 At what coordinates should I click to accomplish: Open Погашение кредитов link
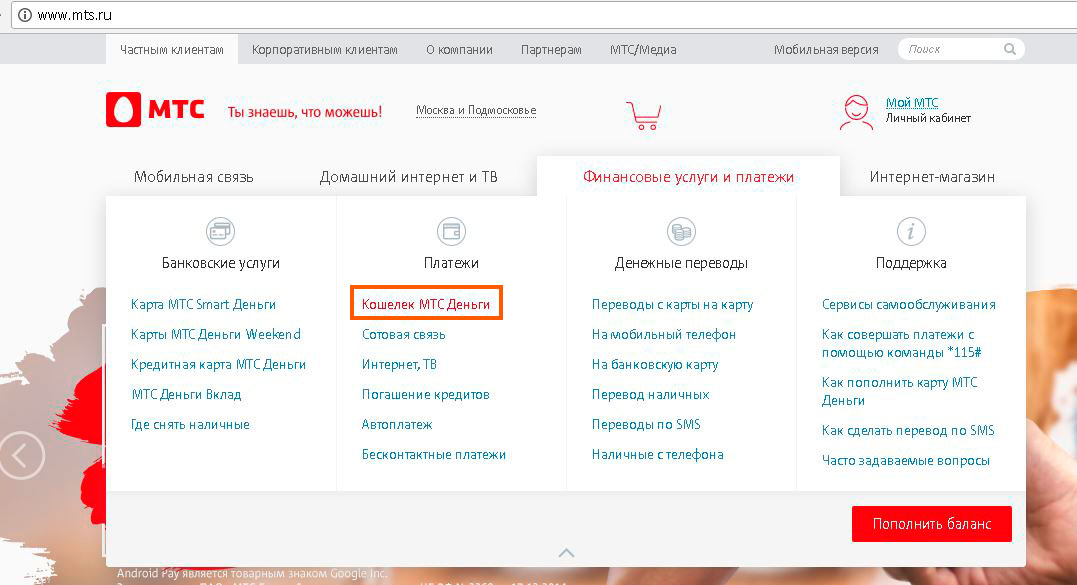[425, 395]
